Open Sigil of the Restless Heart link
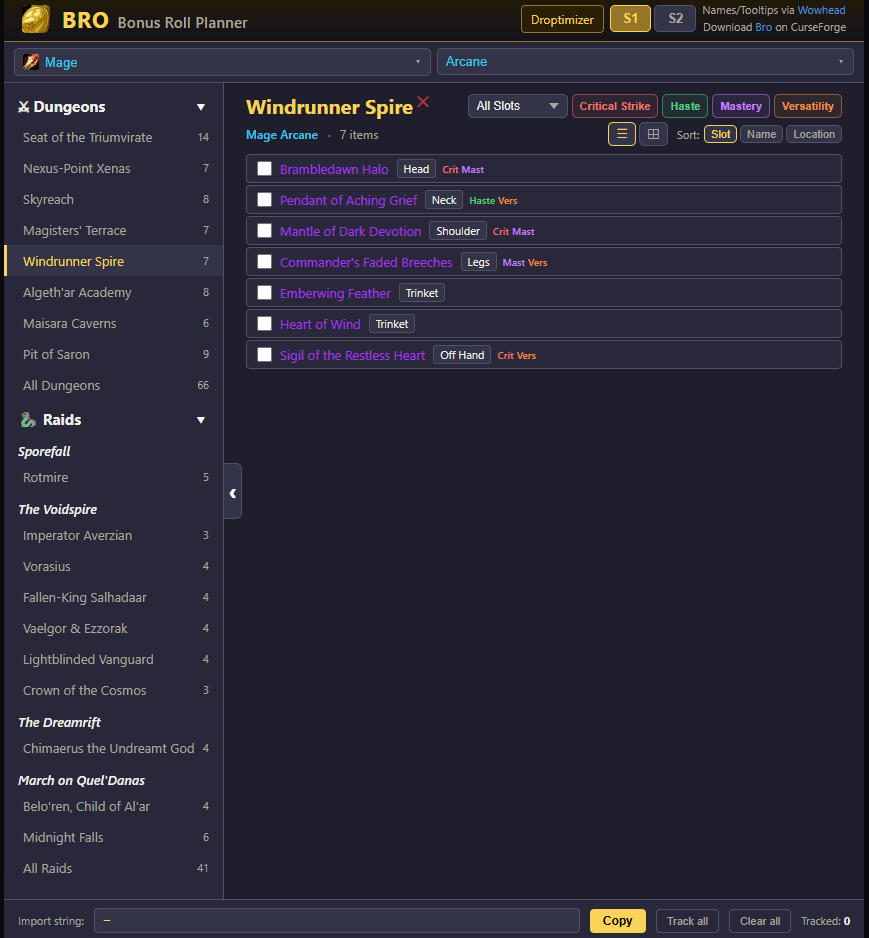Image resolution: width=869 pixels, height=938 pixels. [352, 355]
